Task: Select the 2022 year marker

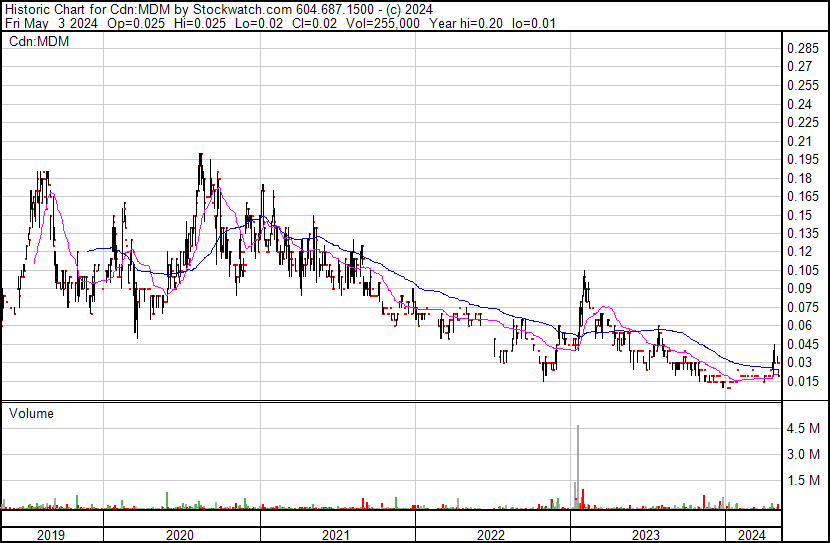Action: coord(492,535)
